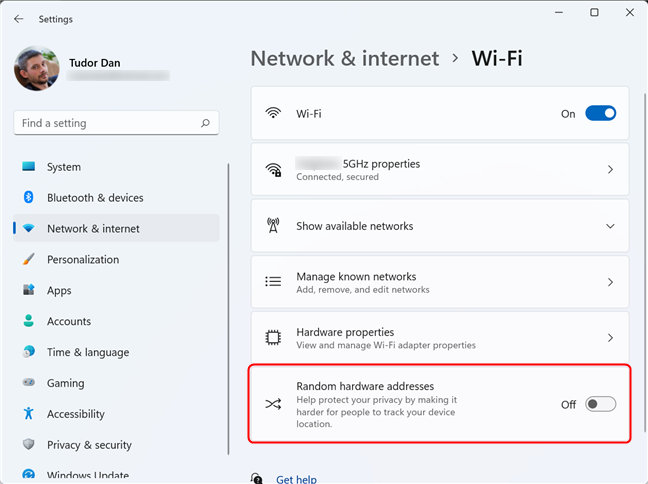Turn off the Wi-Fi toggle switch
Viewport: 648px width, 484px height.
click(600, 113)
